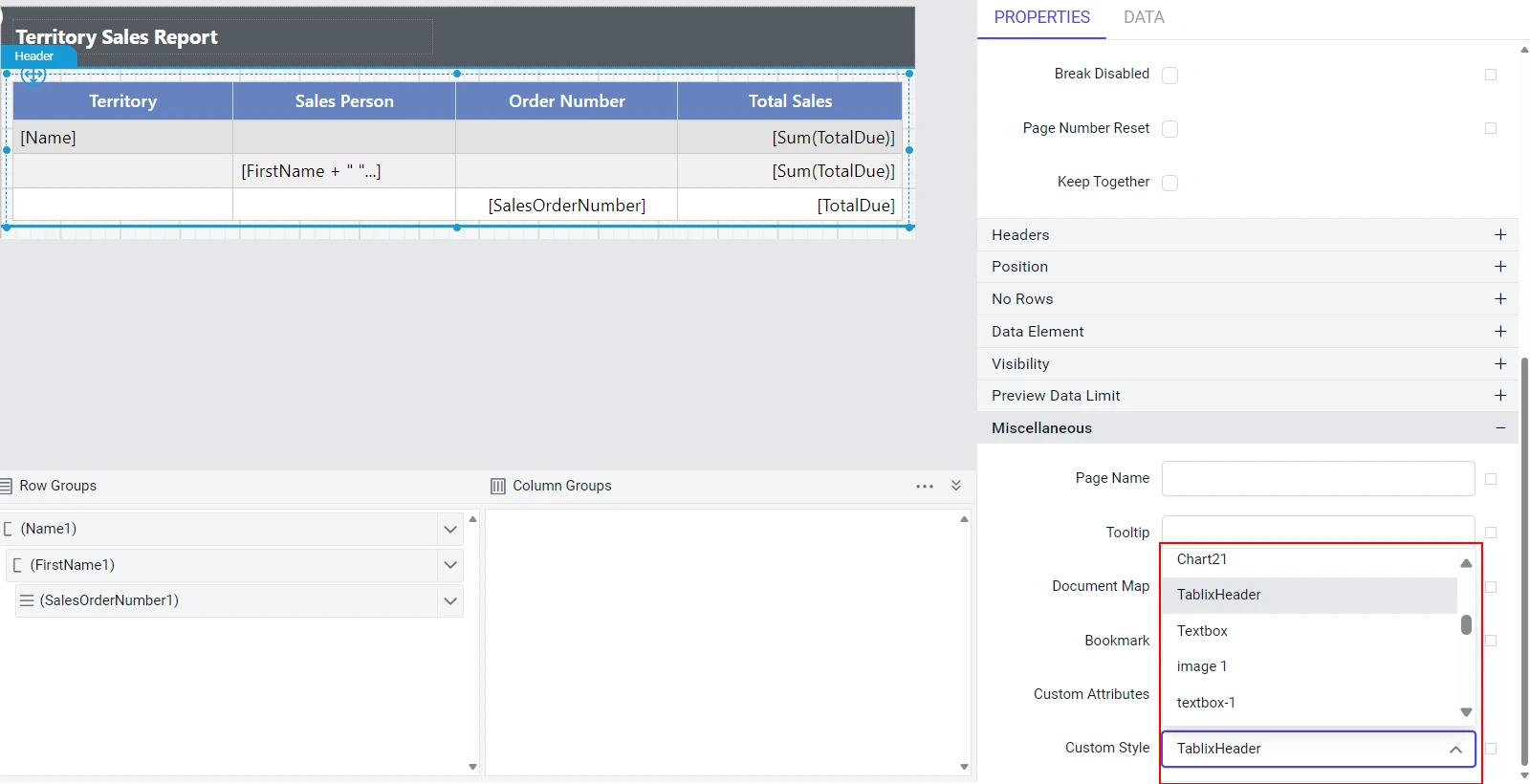Select the [Name] table cell
The width and height of the screenshot is (1530, 784).
(x=122, y=138)
